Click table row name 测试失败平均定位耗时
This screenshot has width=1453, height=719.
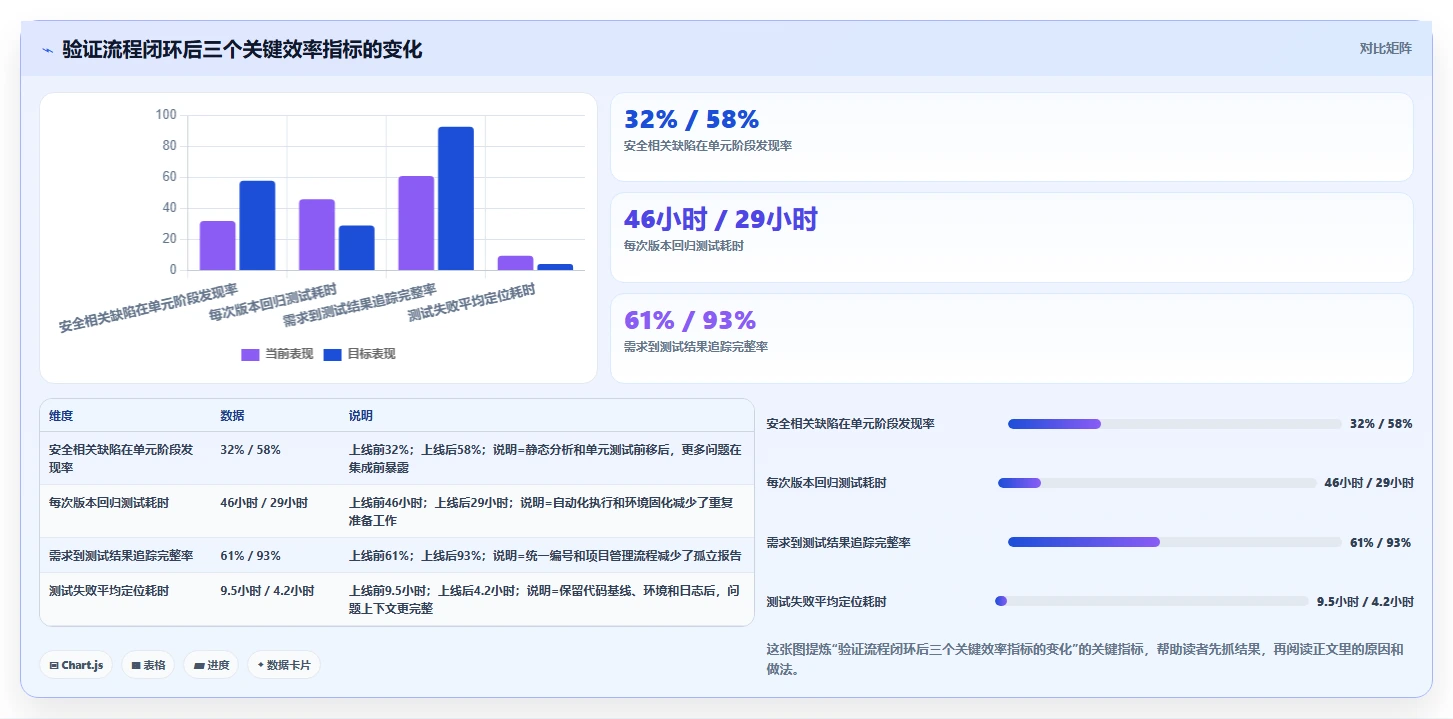pos(109,591)
